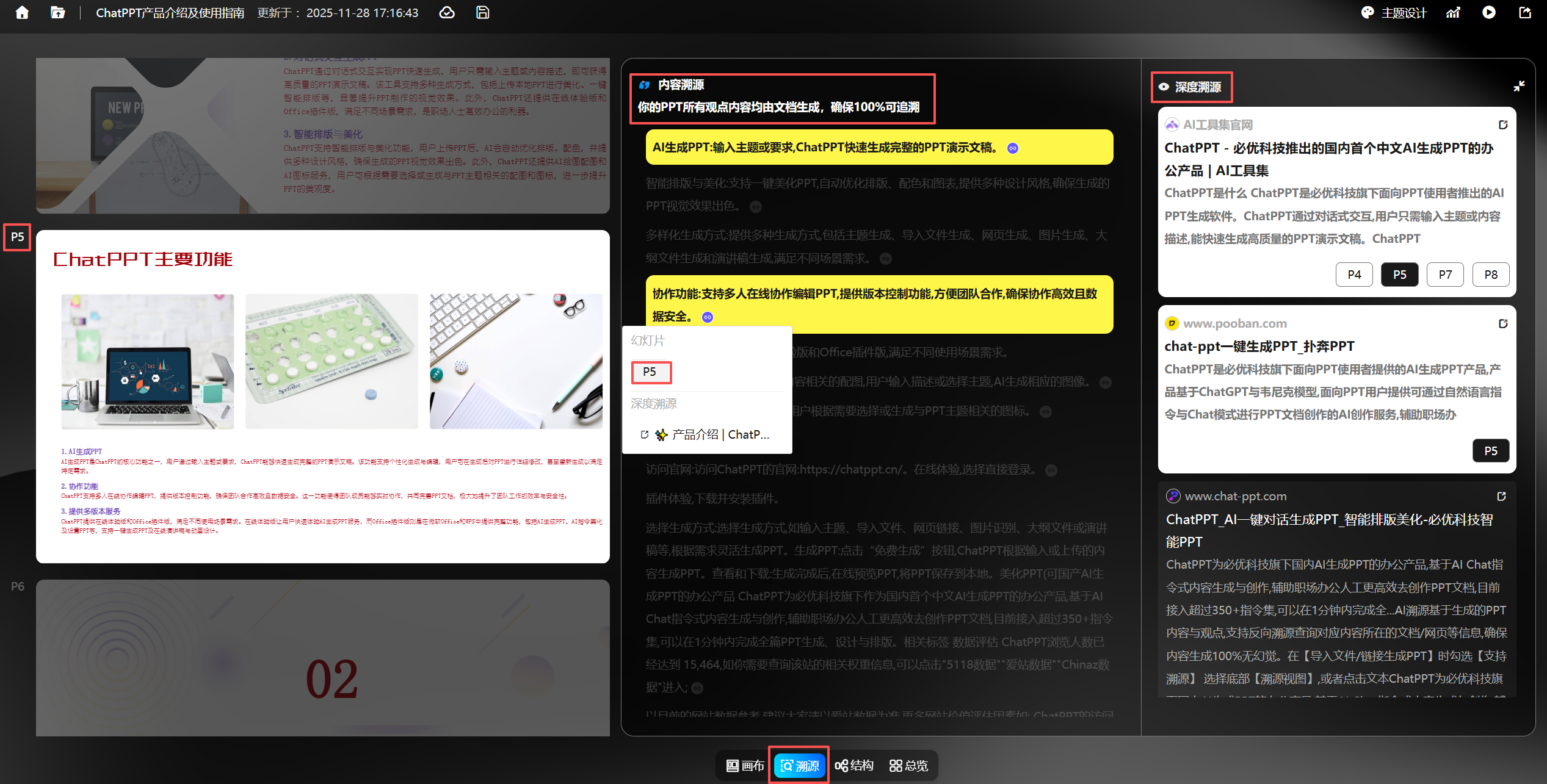Choose P5 under 幻灯片 popup
Screen dimensions: 1547x784
pos(650,372)
